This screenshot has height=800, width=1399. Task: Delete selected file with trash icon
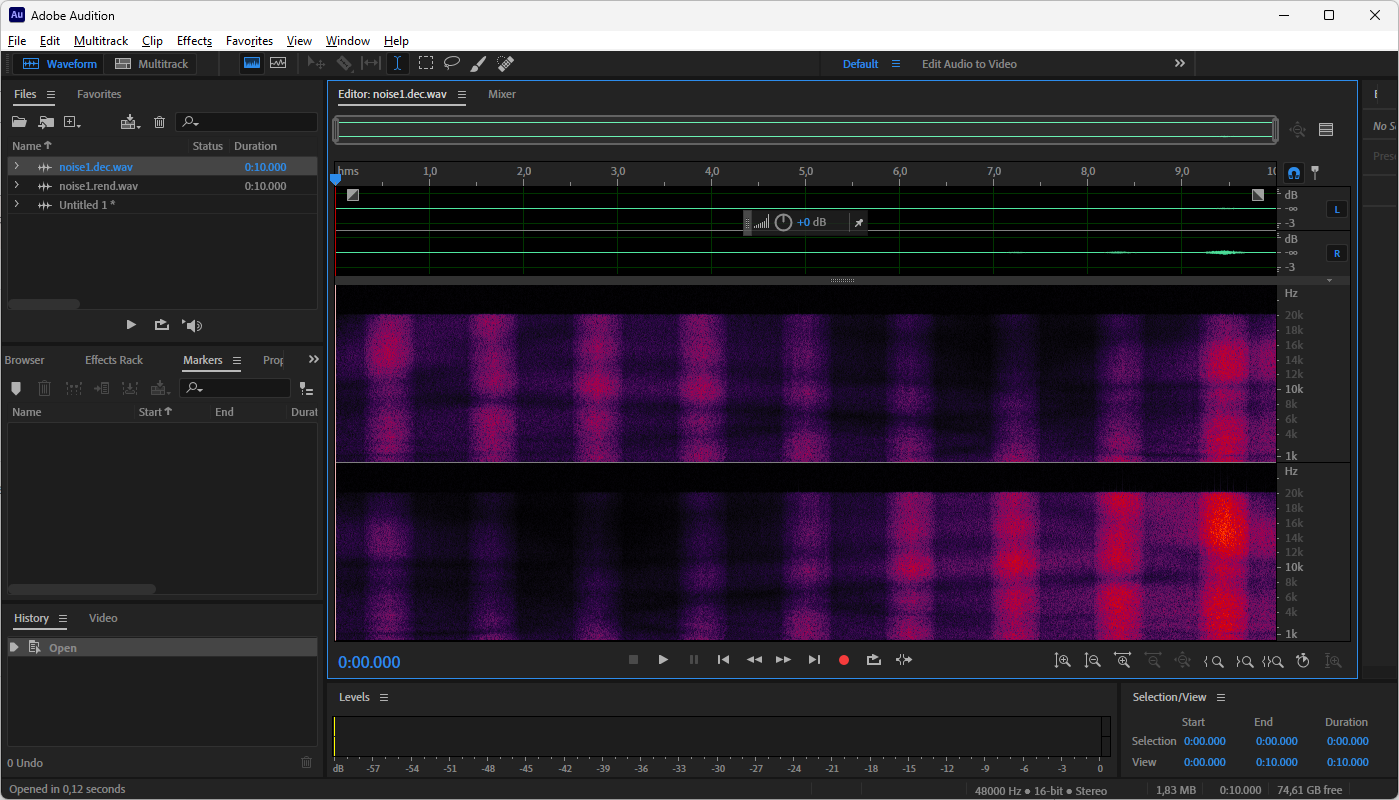click(x=159, y=122)
